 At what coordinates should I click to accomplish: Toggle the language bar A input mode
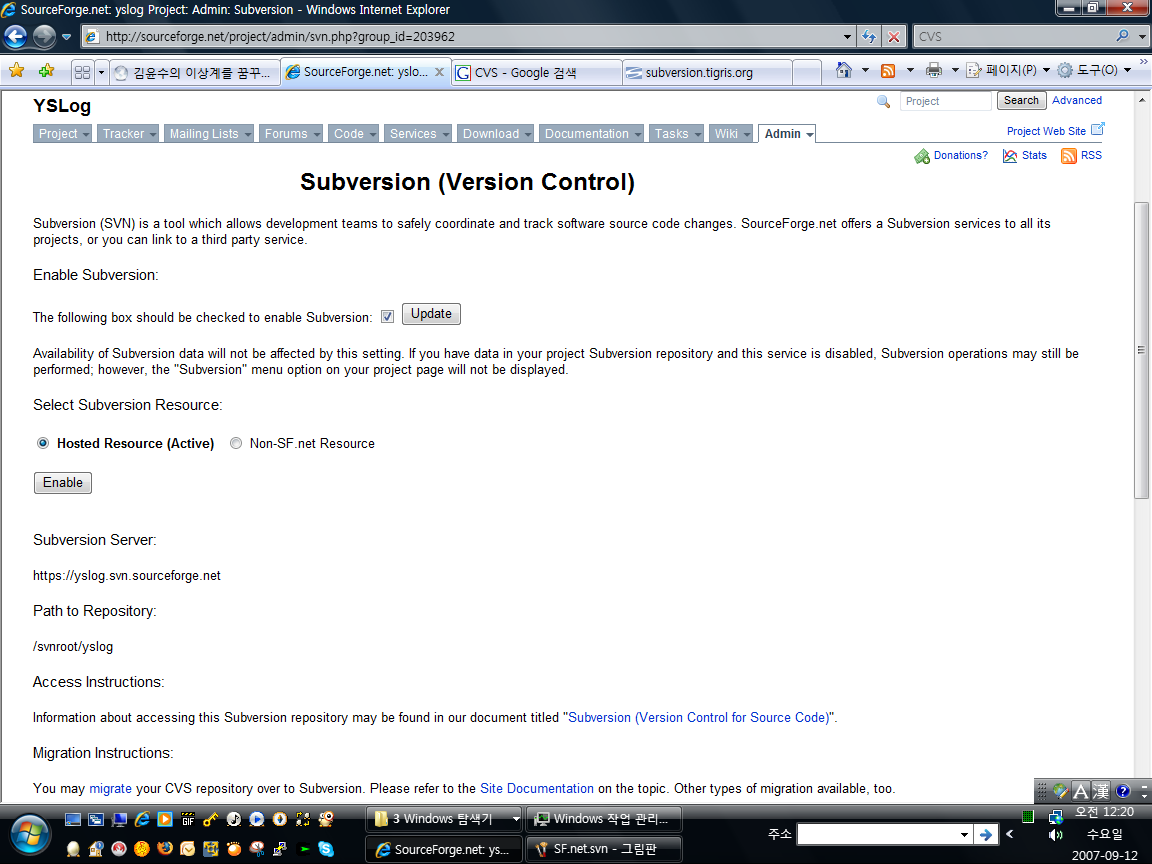point(1080,791)
